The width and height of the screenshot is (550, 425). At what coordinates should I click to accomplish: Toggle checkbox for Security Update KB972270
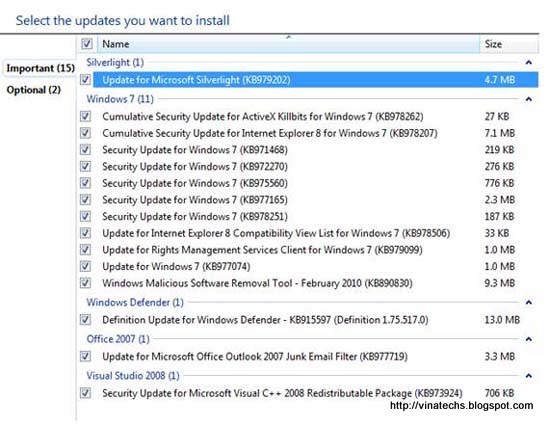(x=86, y=167)
